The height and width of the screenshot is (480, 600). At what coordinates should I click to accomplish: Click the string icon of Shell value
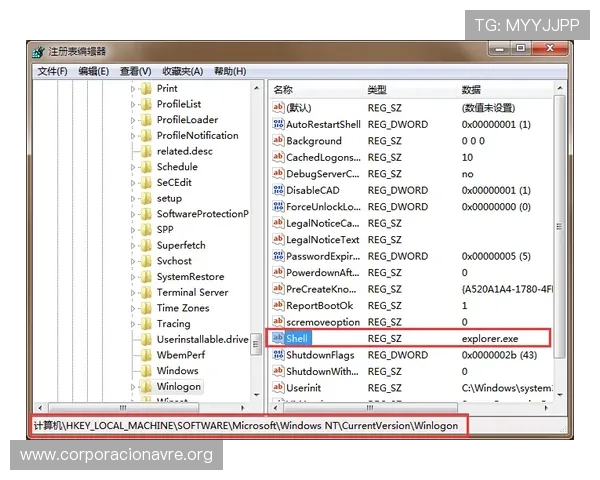click(x=278, y=338)
